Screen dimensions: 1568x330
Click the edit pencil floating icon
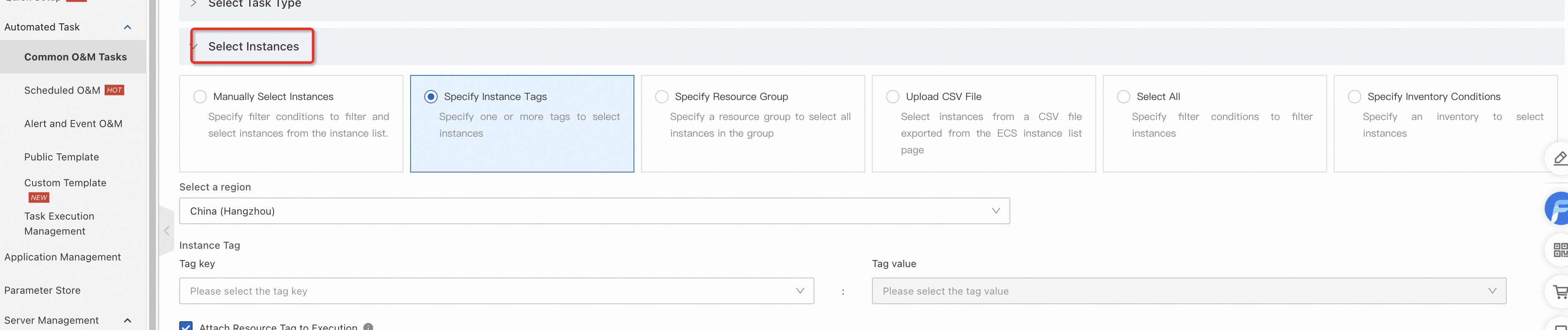point(1560,158)
